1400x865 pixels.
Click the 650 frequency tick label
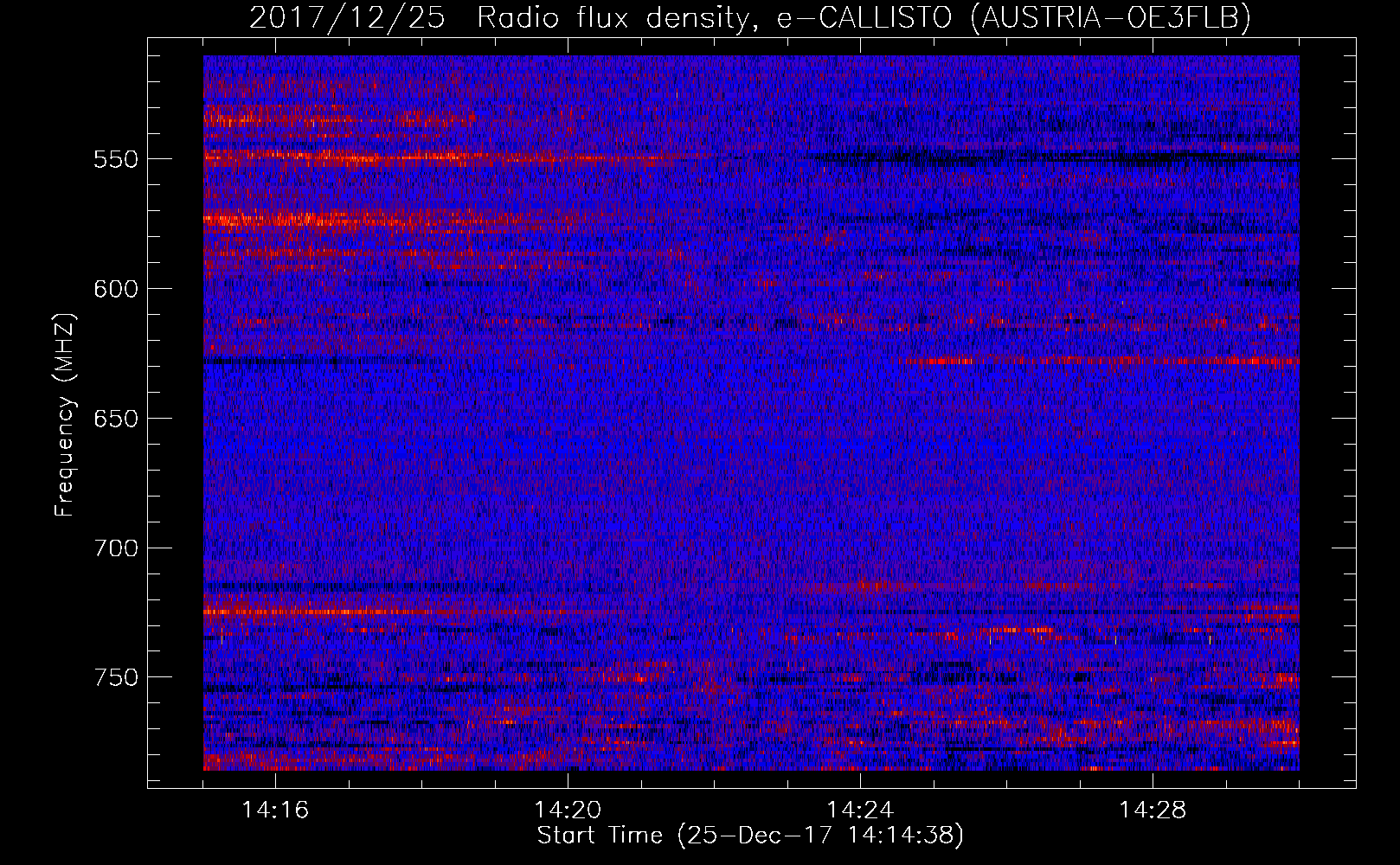click(116, 420)
